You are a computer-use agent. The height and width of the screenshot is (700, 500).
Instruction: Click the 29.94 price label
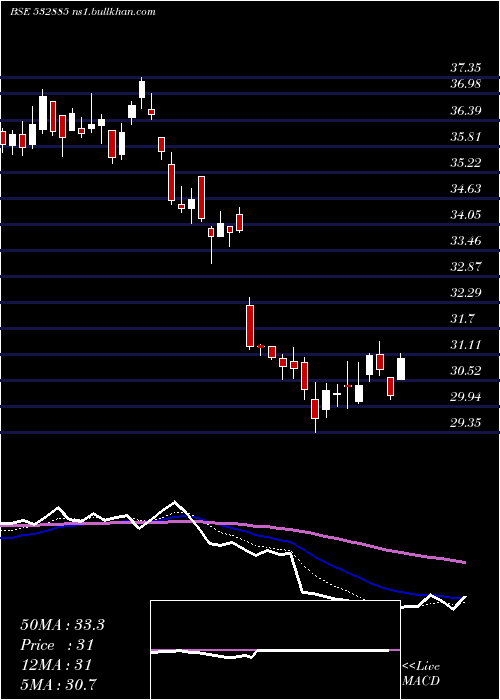pyautogui.click(x=465, y=397)
